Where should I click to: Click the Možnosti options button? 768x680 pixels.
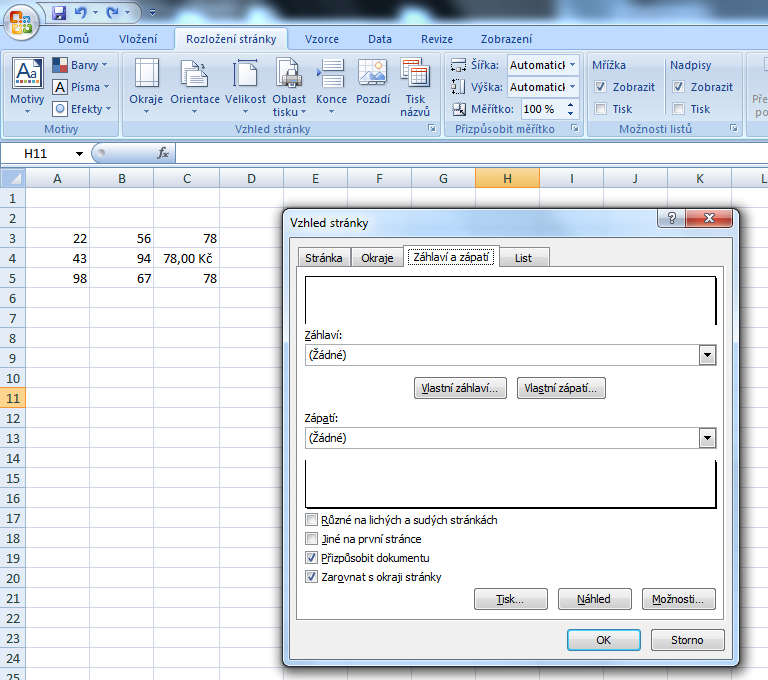678,599
